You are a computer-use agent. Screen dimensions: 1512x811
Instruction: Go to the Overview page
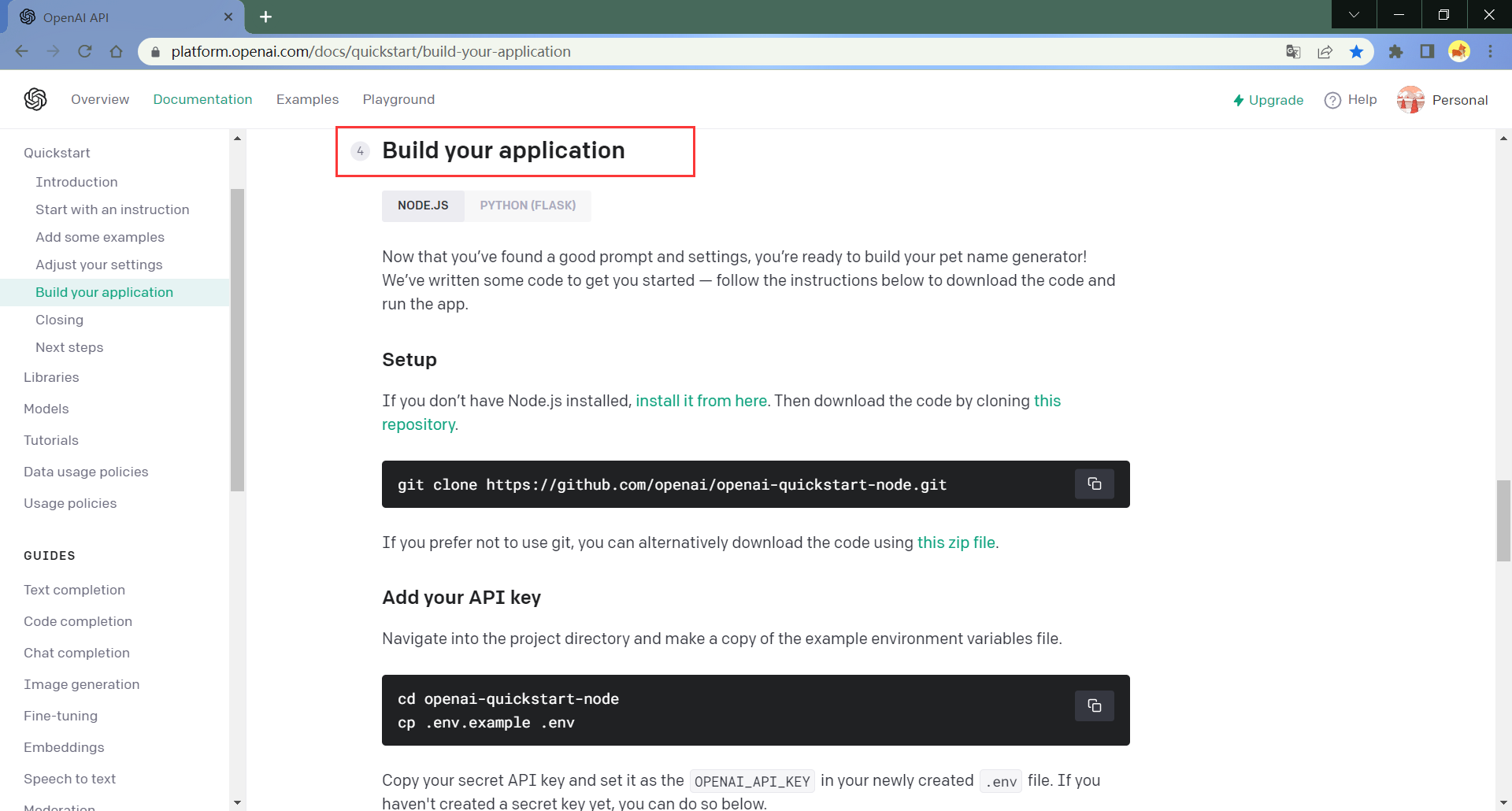point(100,99)
